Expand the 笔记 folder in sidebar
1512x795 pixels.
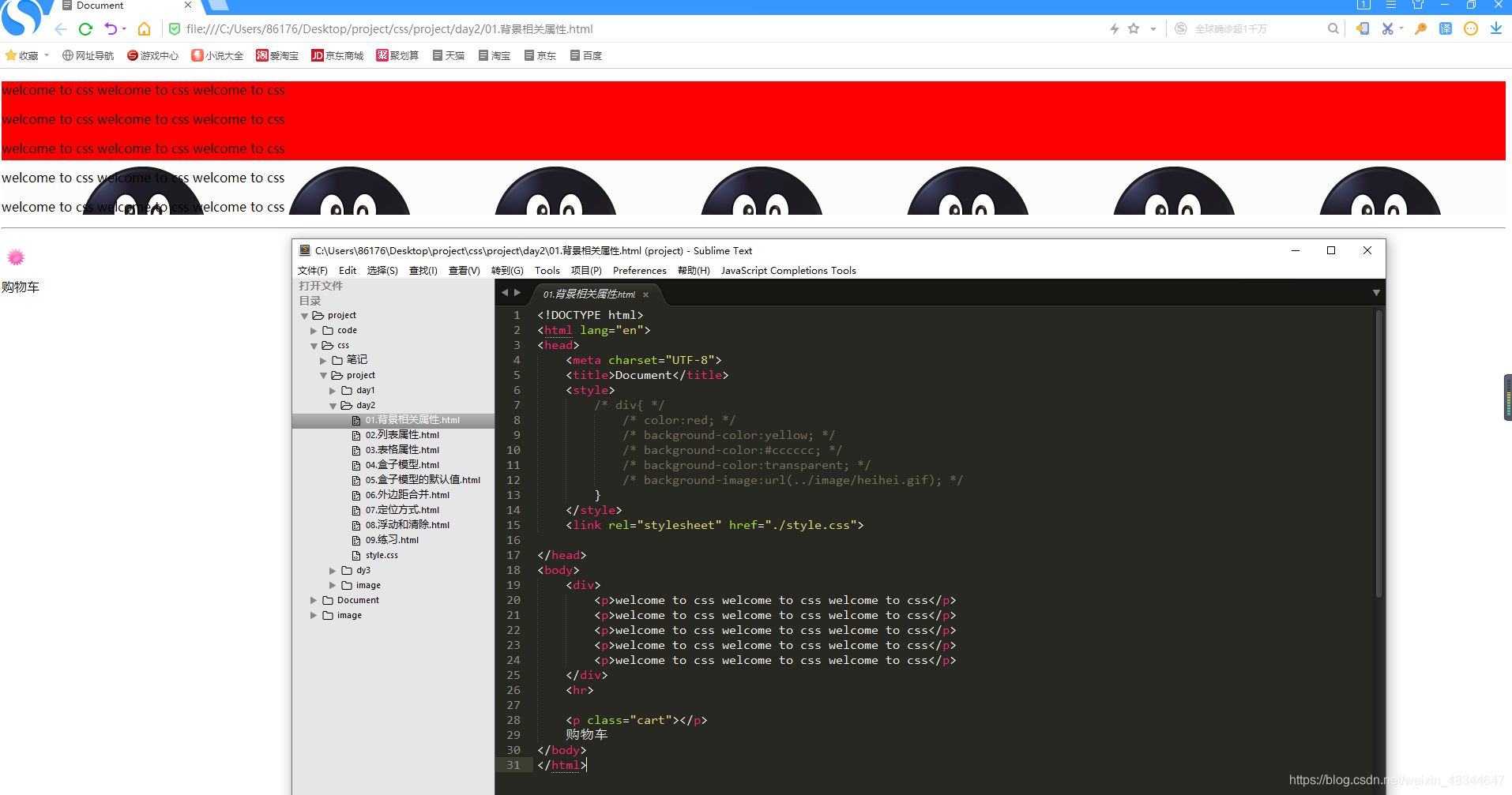323,361
